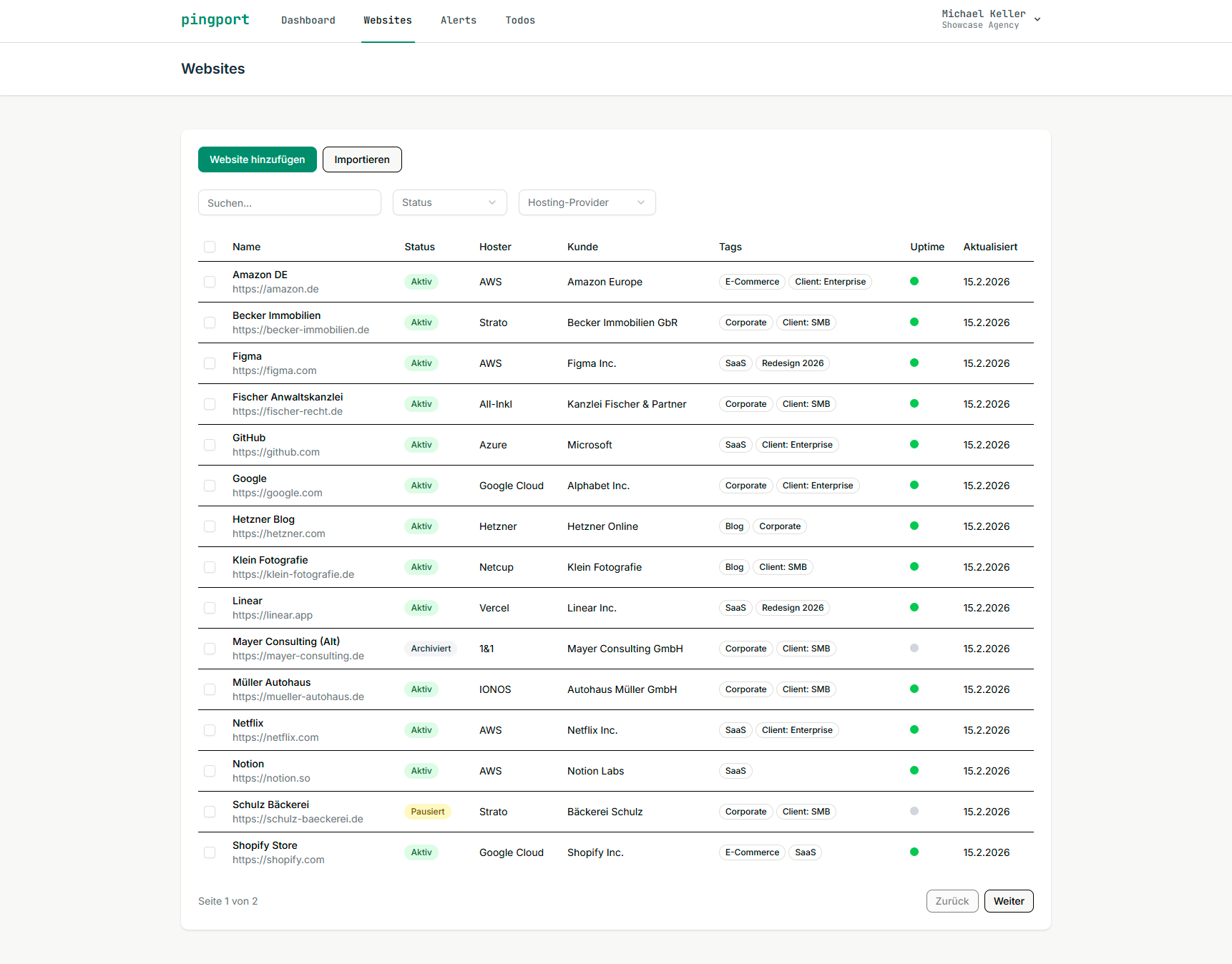Image resolution: width=1232 pixels, height=964 pixels.
Task: Click the Website hinzufügen button
Action: coord(257,159)
